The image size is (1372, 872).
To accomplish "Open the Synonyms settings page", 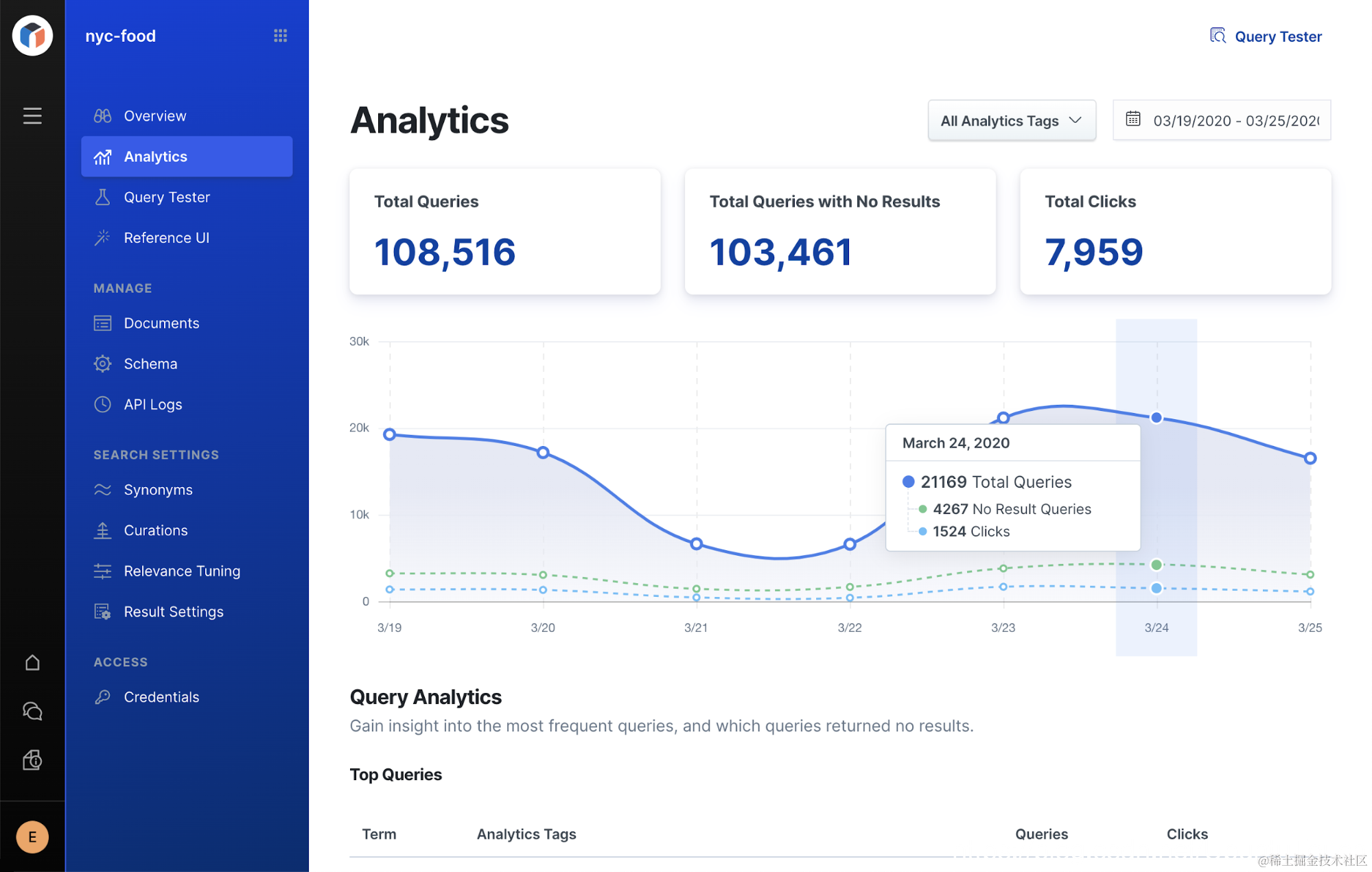I will point(158,490).
